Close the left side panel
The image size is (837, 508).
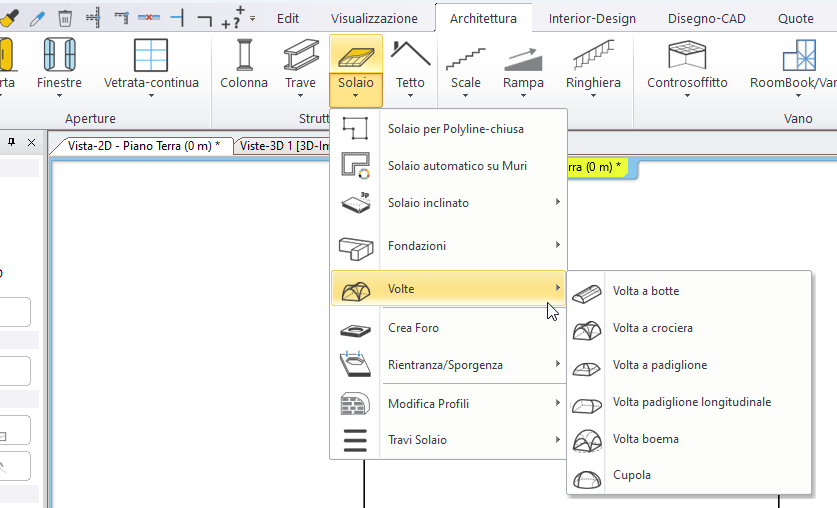[x=31, y=142]
